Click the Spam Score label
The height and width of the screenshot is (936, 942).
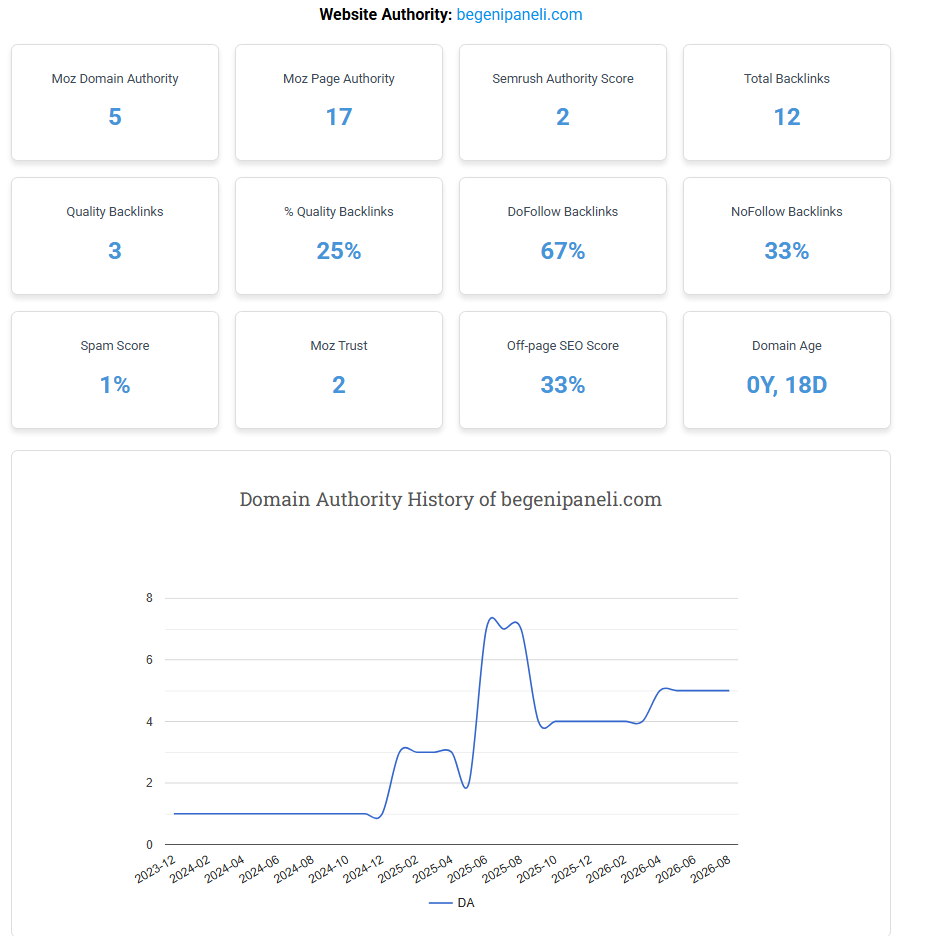point(115,345)
